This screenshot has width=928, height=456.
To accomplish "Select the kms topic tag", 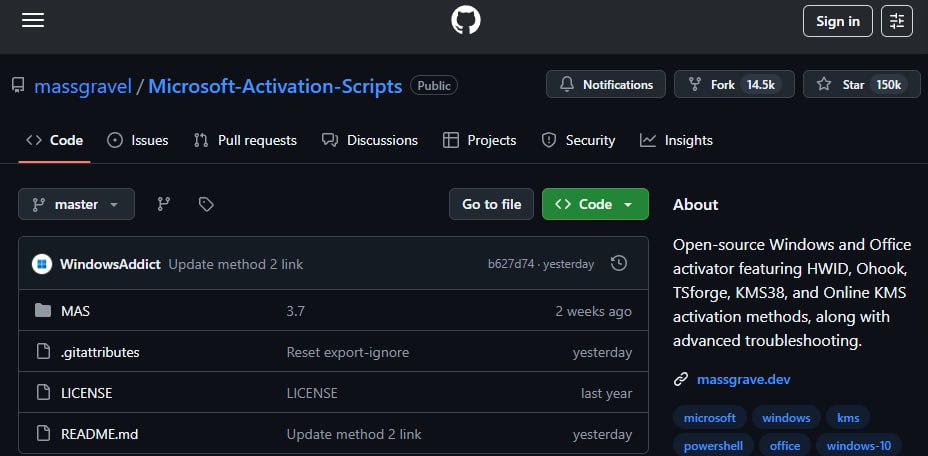I will pyautogui.click(x=848, y=418).
